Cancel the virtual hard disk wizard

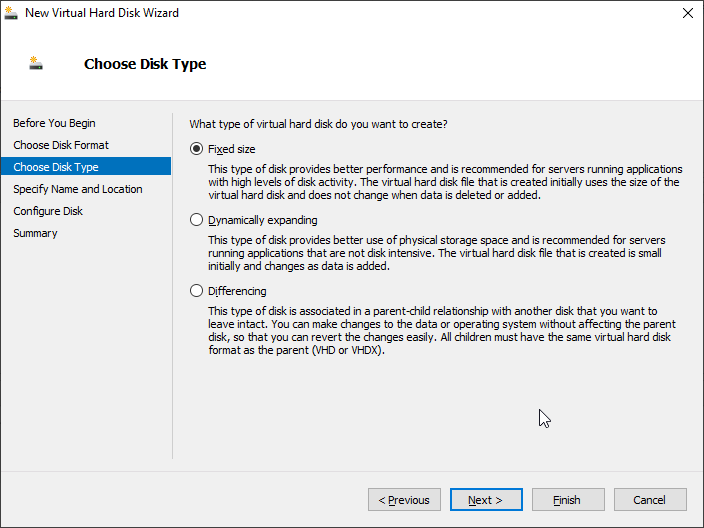coord(649,500)
